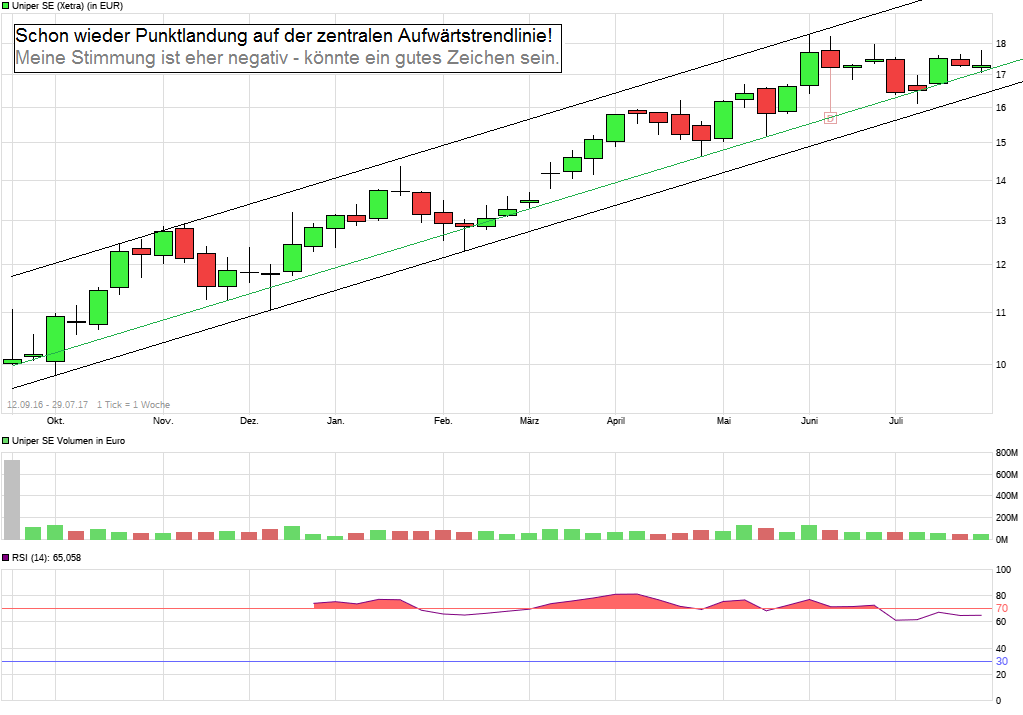The image size is (1023, 715).
Task: Click the 'März' month label
Action: [529, 421]
